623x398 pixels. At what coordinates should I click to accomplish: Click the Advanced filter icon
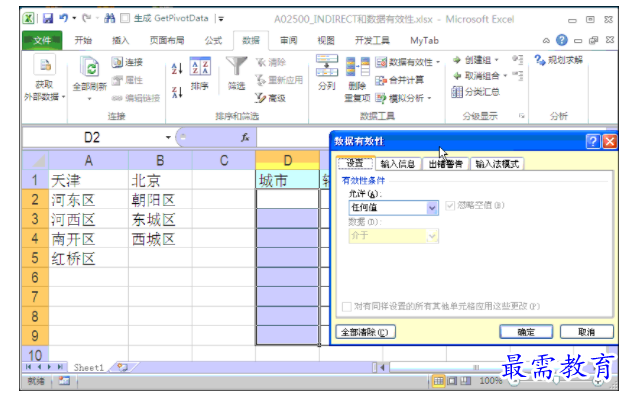tap(261, 98)
